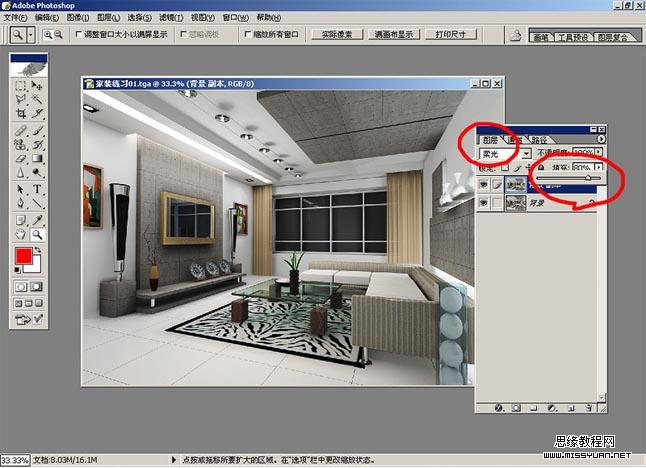Add a layer mask
This screenshot has width=646, height=468.
pos(516,408)
